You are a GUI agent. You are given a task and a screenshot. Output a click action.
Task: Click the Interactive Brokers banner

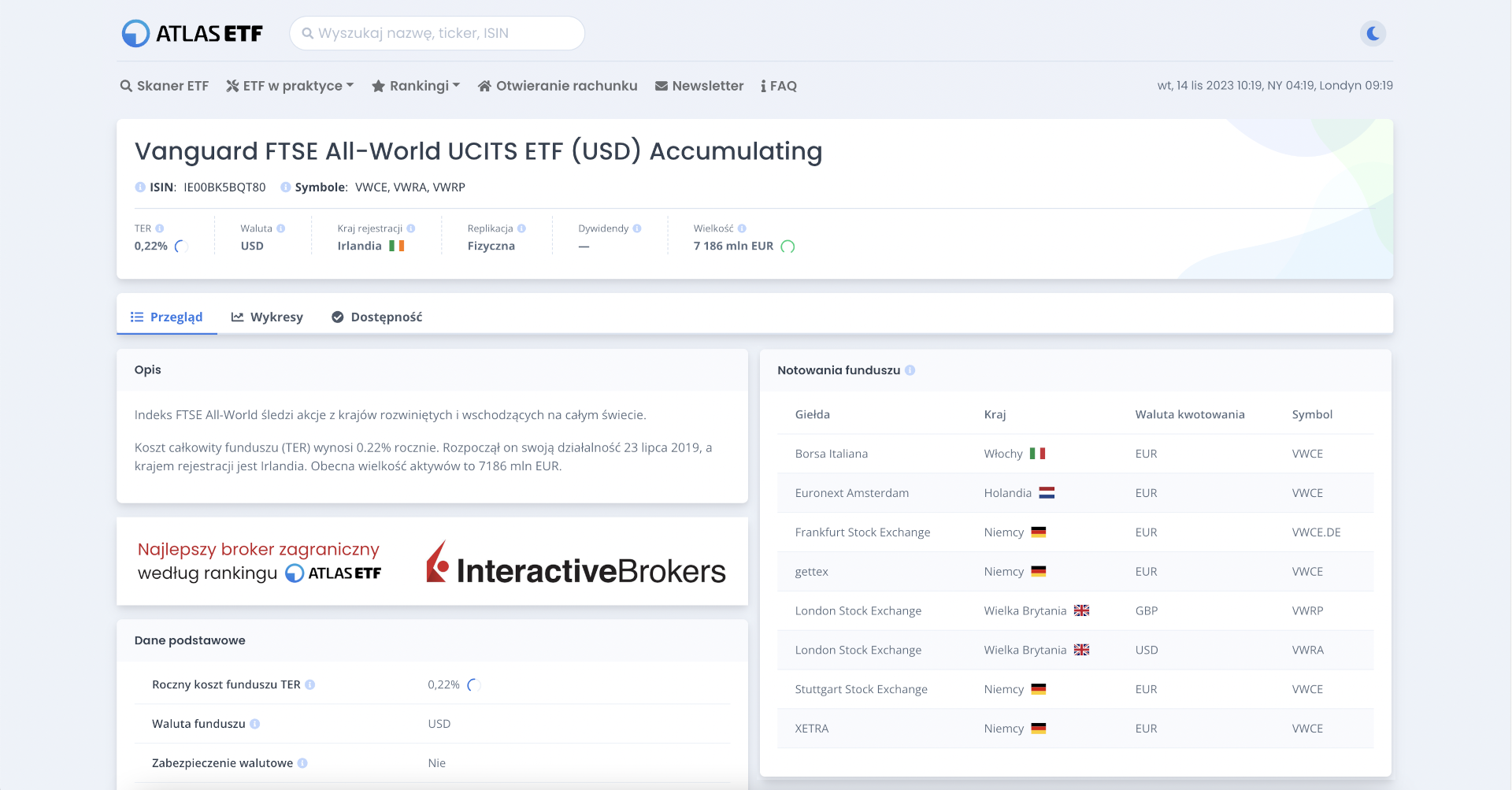(432, 562)
